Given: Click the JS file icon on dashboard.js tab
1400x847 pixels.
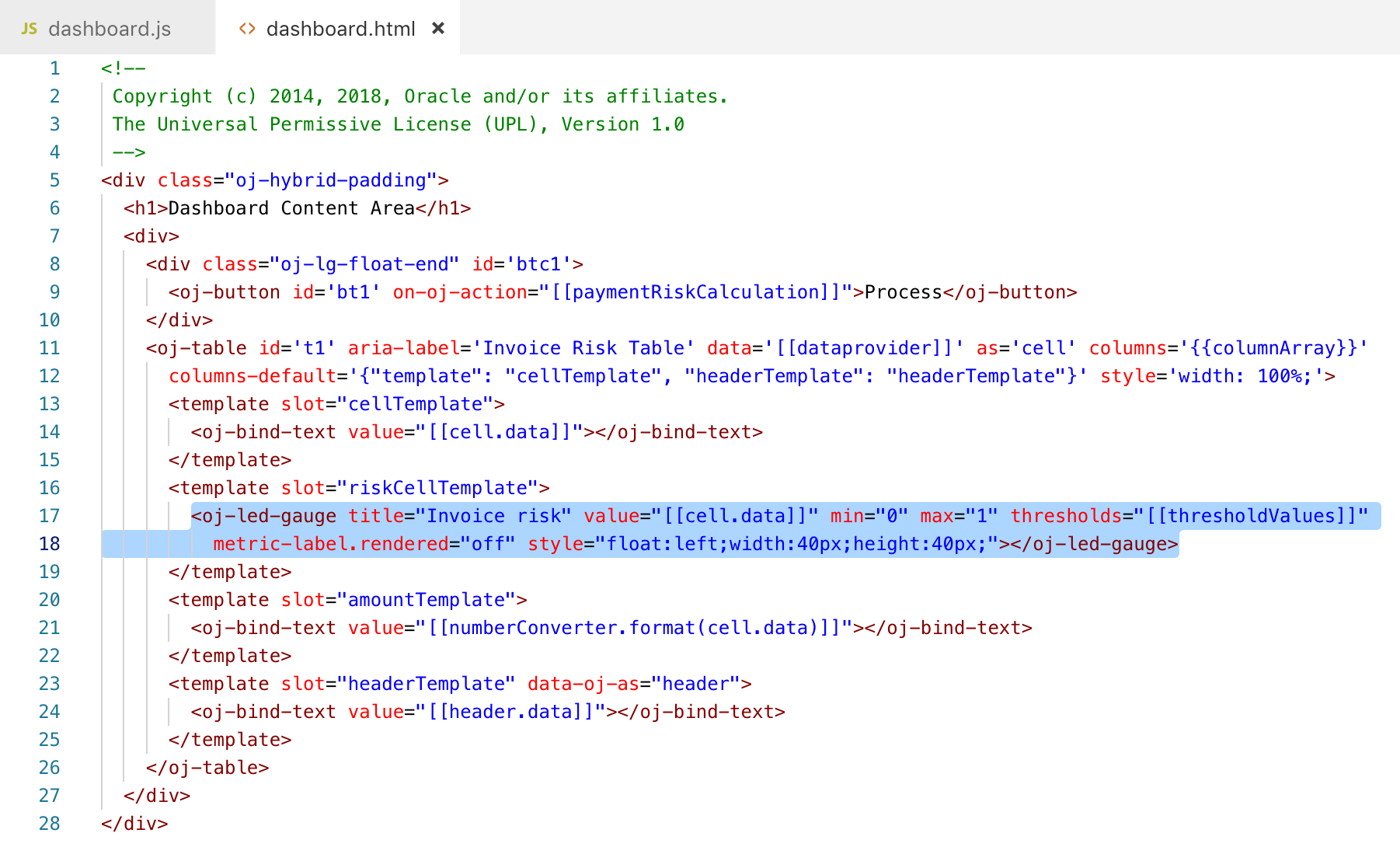Looking at the screenshot, I should (x=30, y=29).
